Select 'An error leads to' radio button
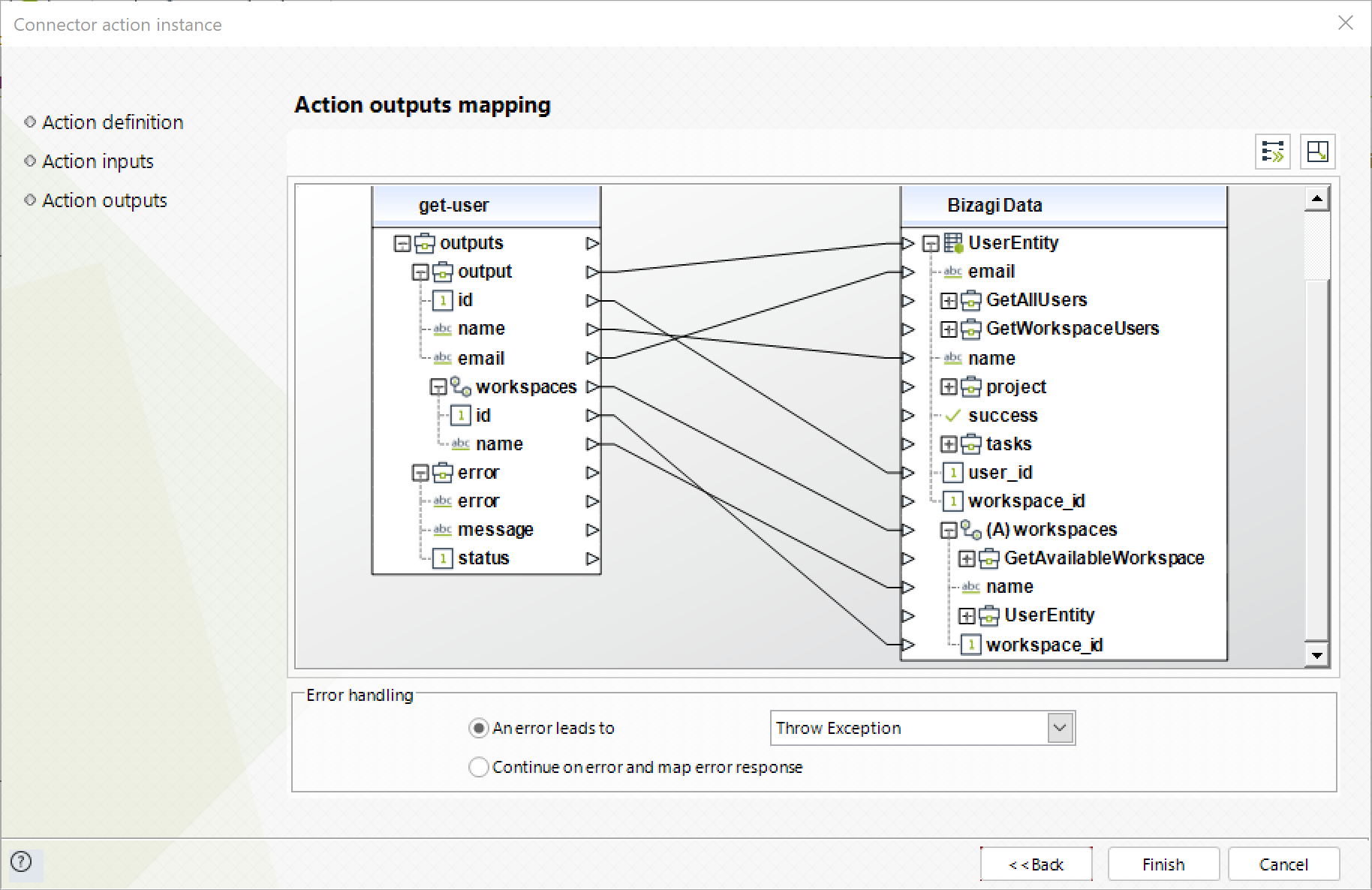 coord(478,728)
